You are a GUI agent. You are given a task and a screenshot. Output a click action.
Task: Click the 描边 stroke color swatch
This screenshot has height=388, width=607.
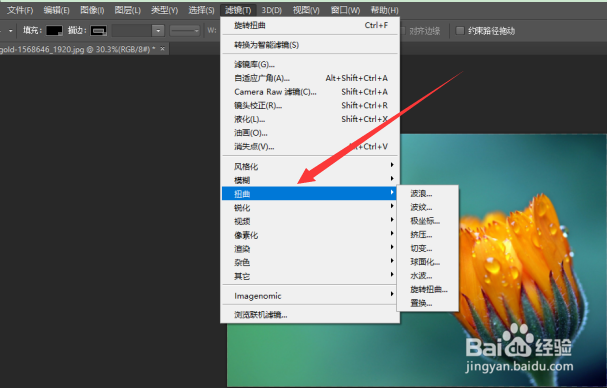pos(99,31)
